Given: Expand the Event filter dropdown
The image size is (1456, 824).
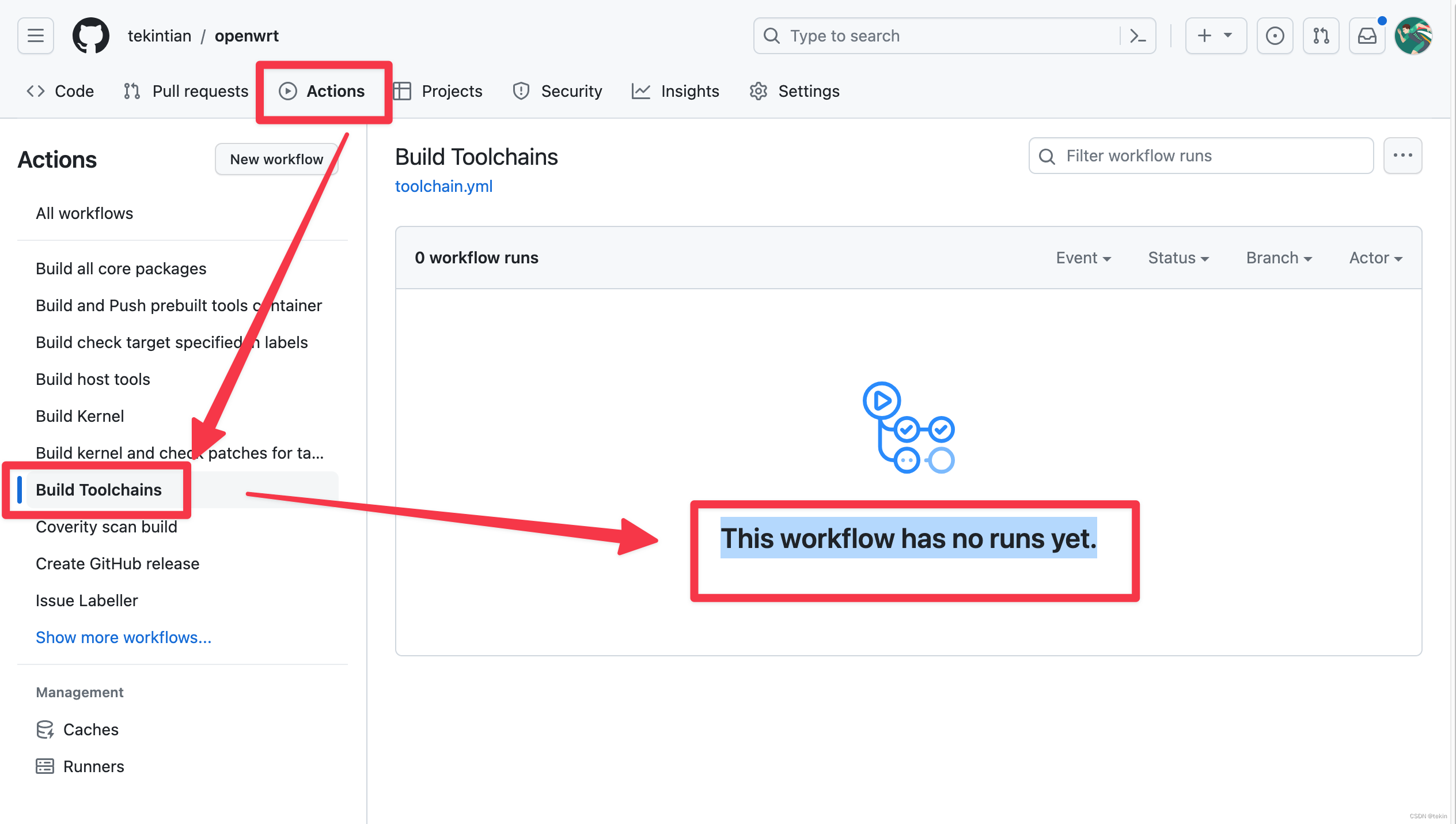Looking at the screenshot, I should pyautogui.click(x=1083, y=258).
